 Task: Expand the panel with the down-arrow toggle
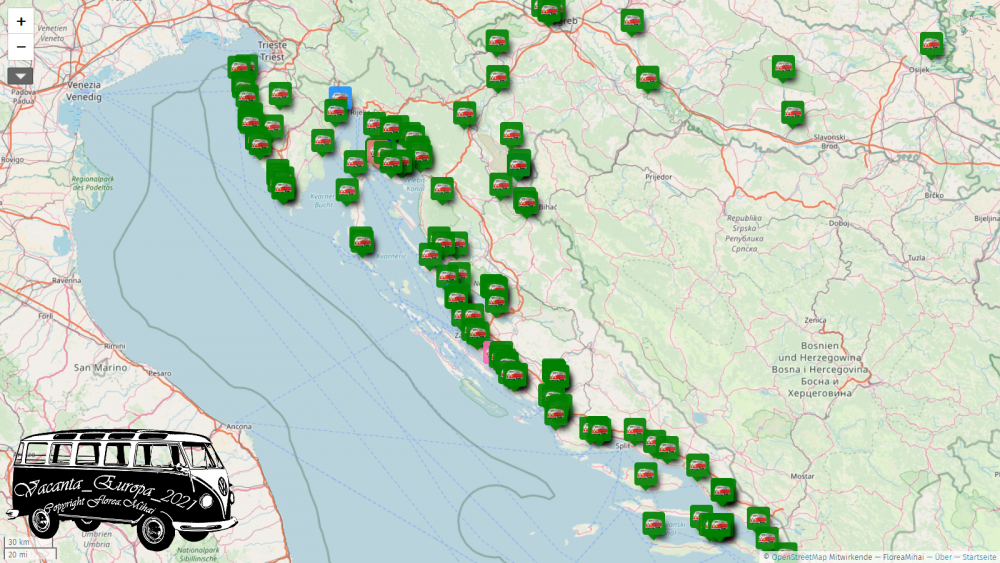pos(20,77)
